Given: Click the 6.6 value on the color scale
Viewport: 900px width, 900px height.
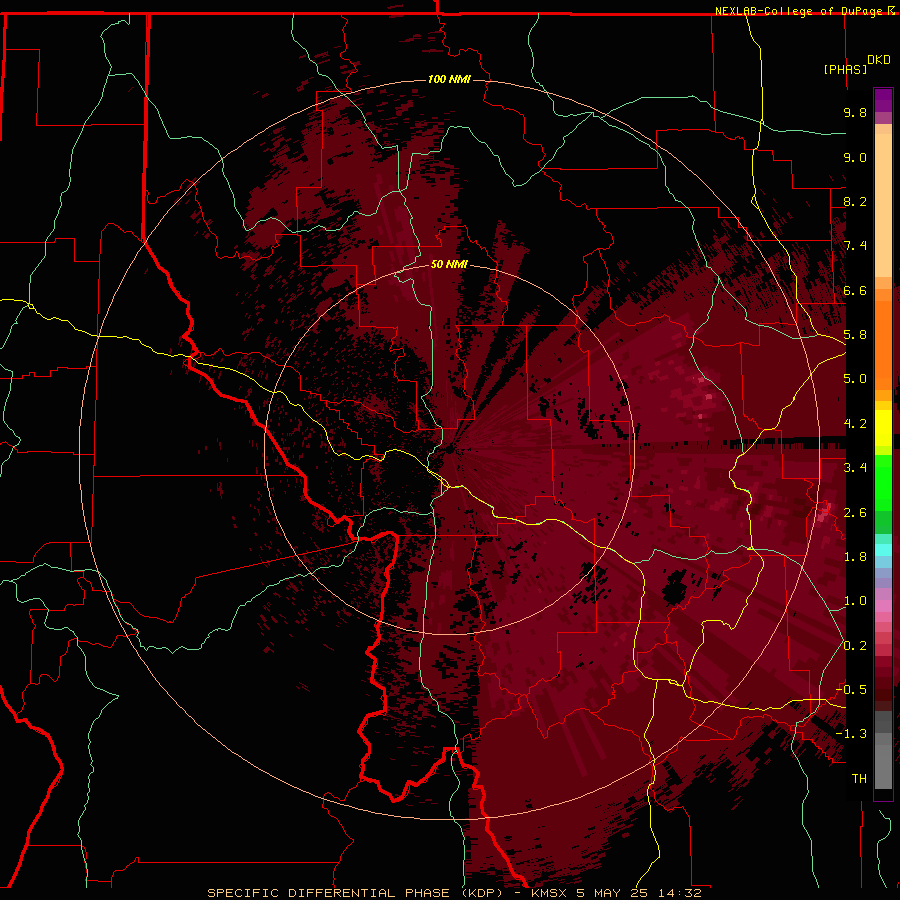Looking at the screenshot, I should (855, 290).
